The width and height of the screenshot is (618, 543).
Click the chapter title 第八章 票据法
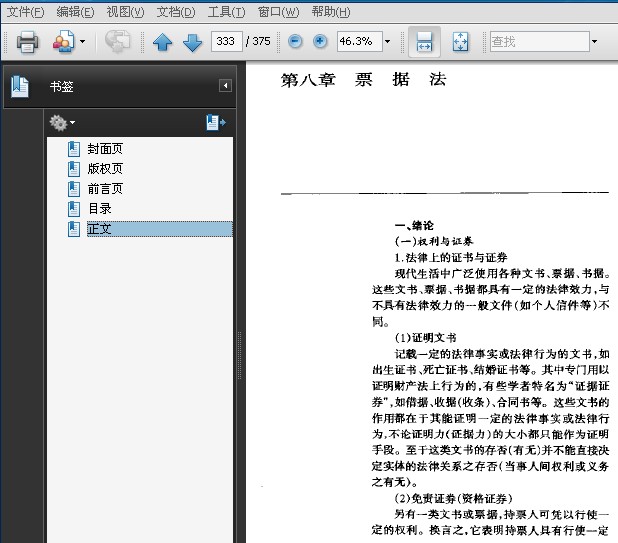(x=363, y=80)
